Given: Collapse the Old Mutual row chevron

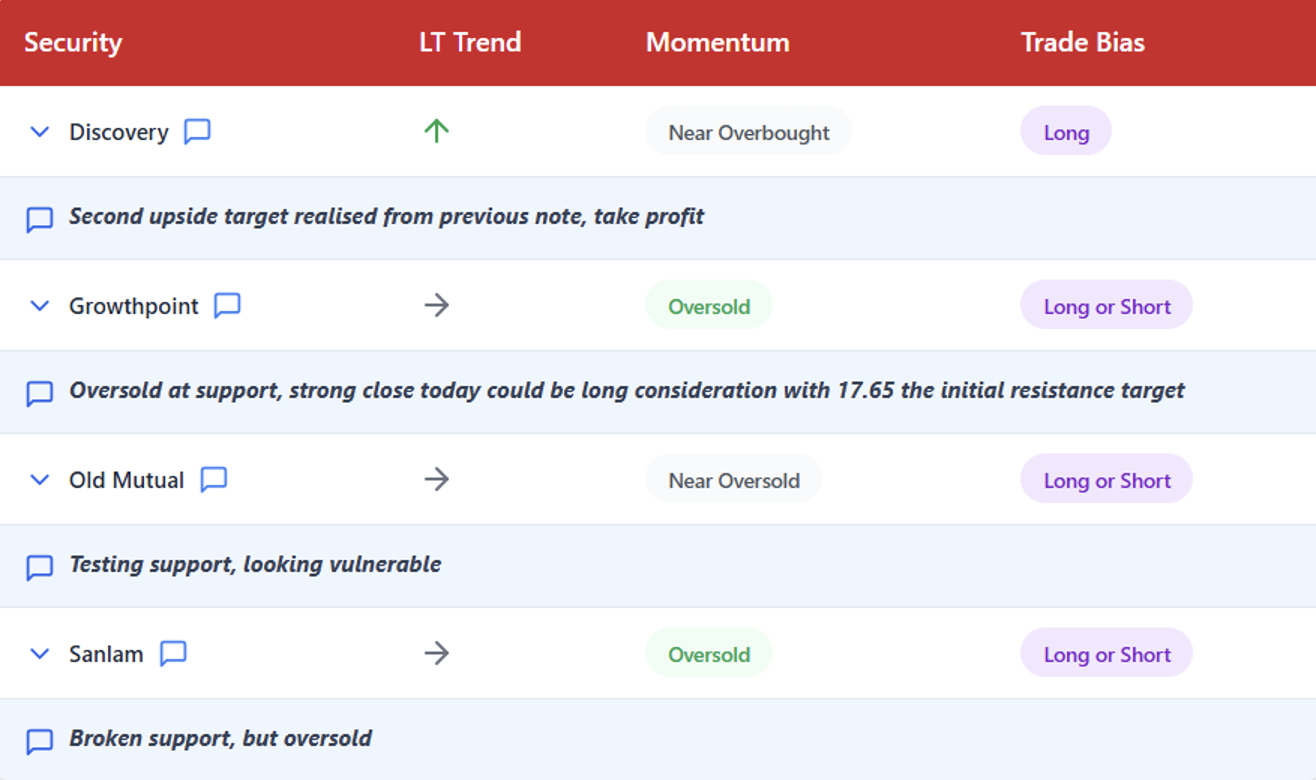Looking at the screenshot, I should (x=39, y=480).
